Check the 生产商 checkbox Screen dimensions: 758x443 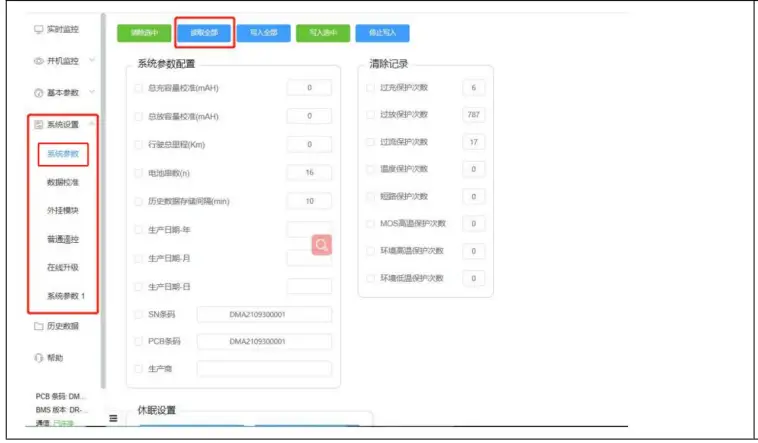tap(138, 369)
